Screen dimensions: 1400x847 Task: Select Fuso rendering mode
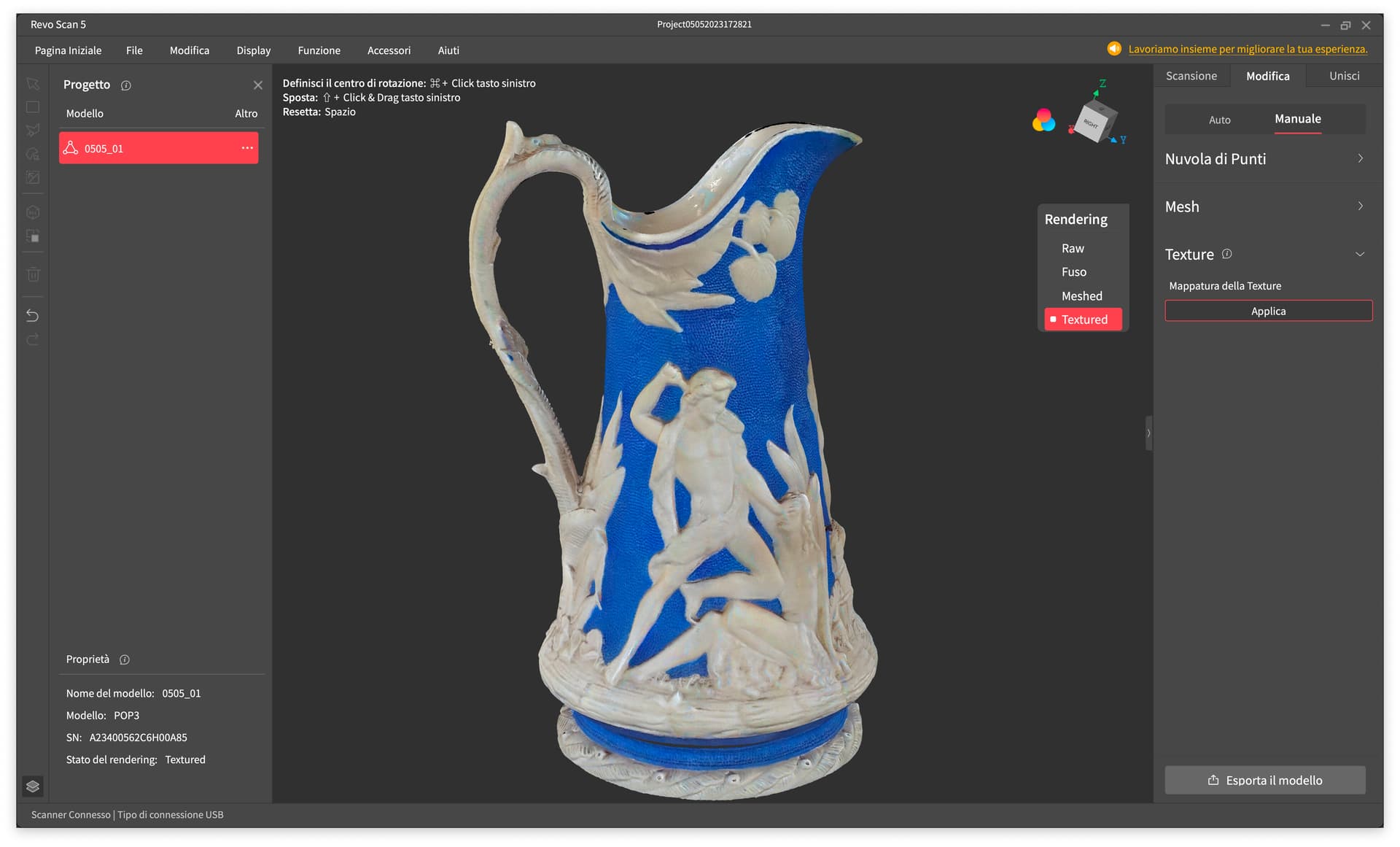tap(1074, 271)
